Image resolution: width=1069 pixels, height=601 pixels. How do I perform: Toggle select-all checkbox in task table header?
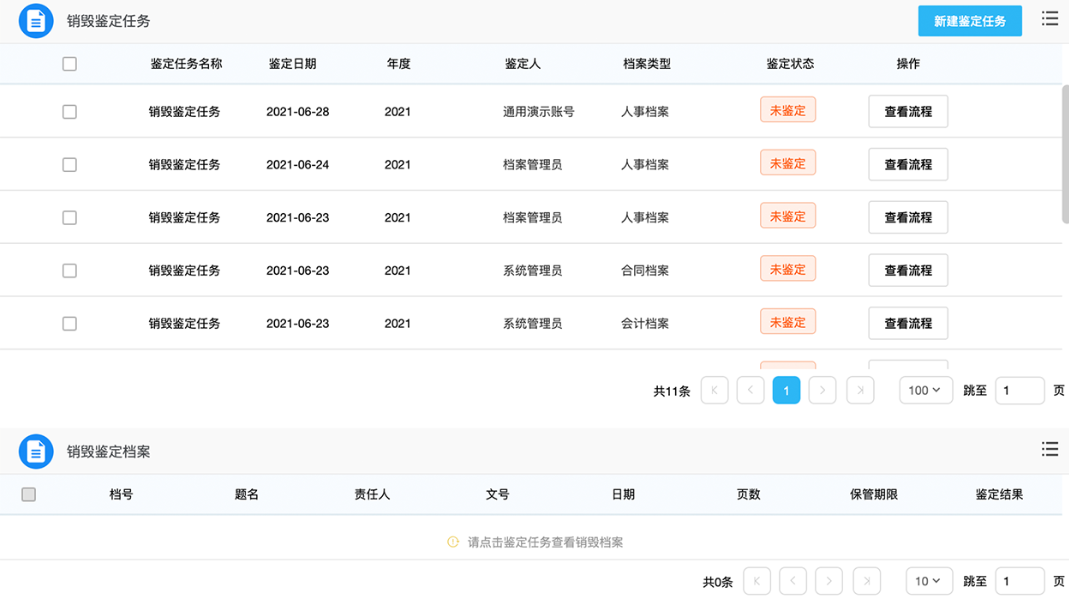(x=69, y=64)
